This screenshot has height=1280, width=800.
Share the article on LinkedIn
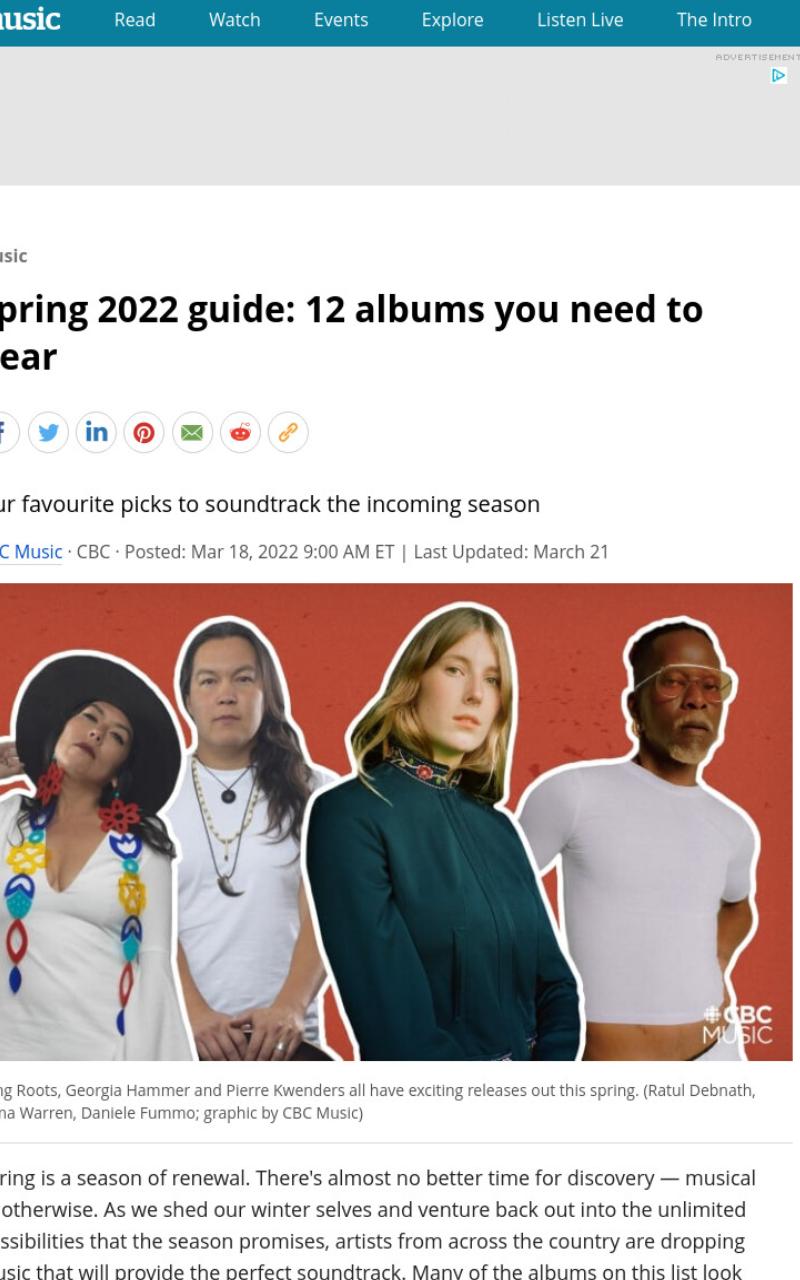(96, 432)
